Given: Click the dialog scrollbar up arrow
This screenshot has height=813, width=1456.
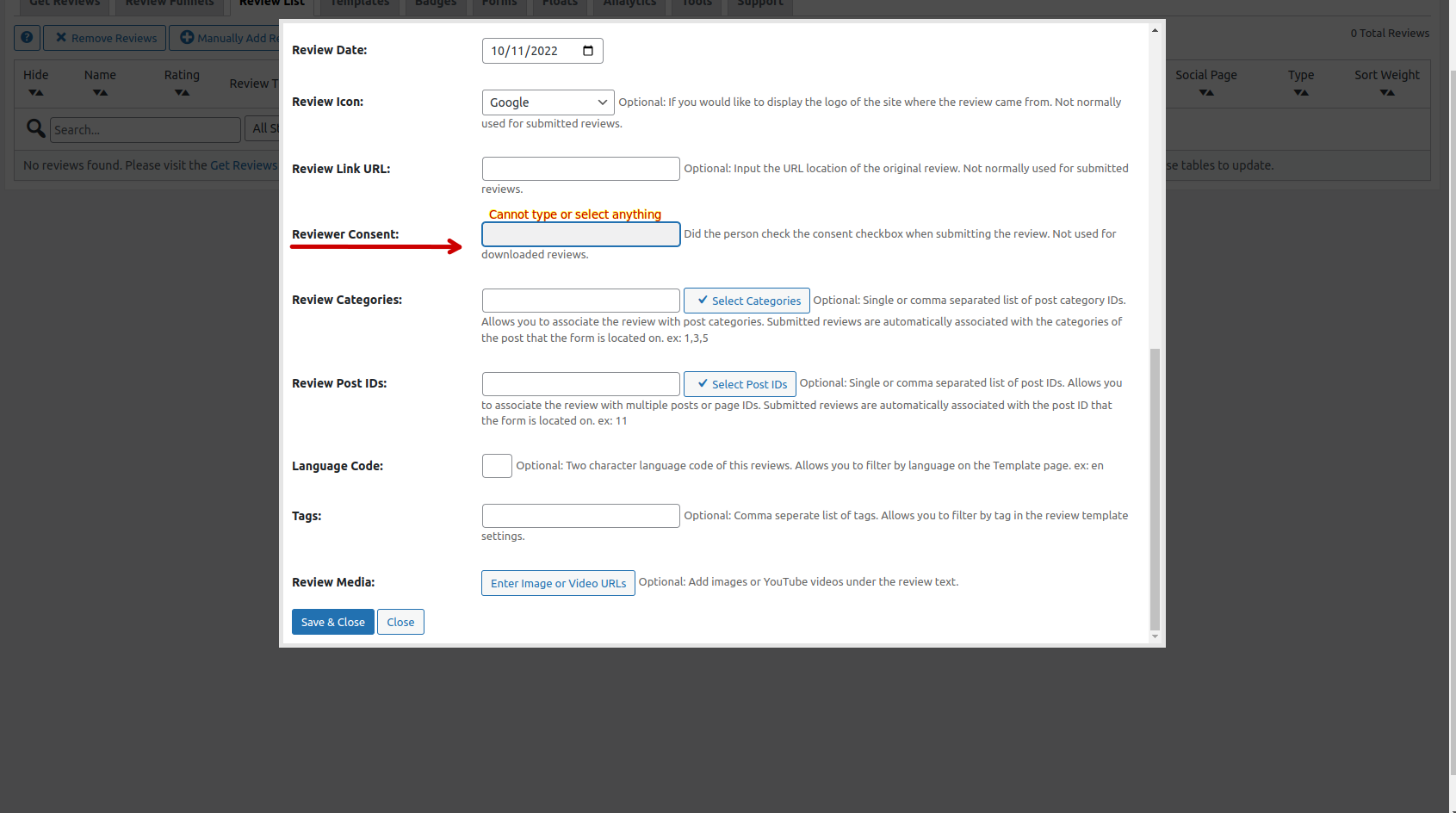Looking at the screenshot, I should tap(1155, 30).
